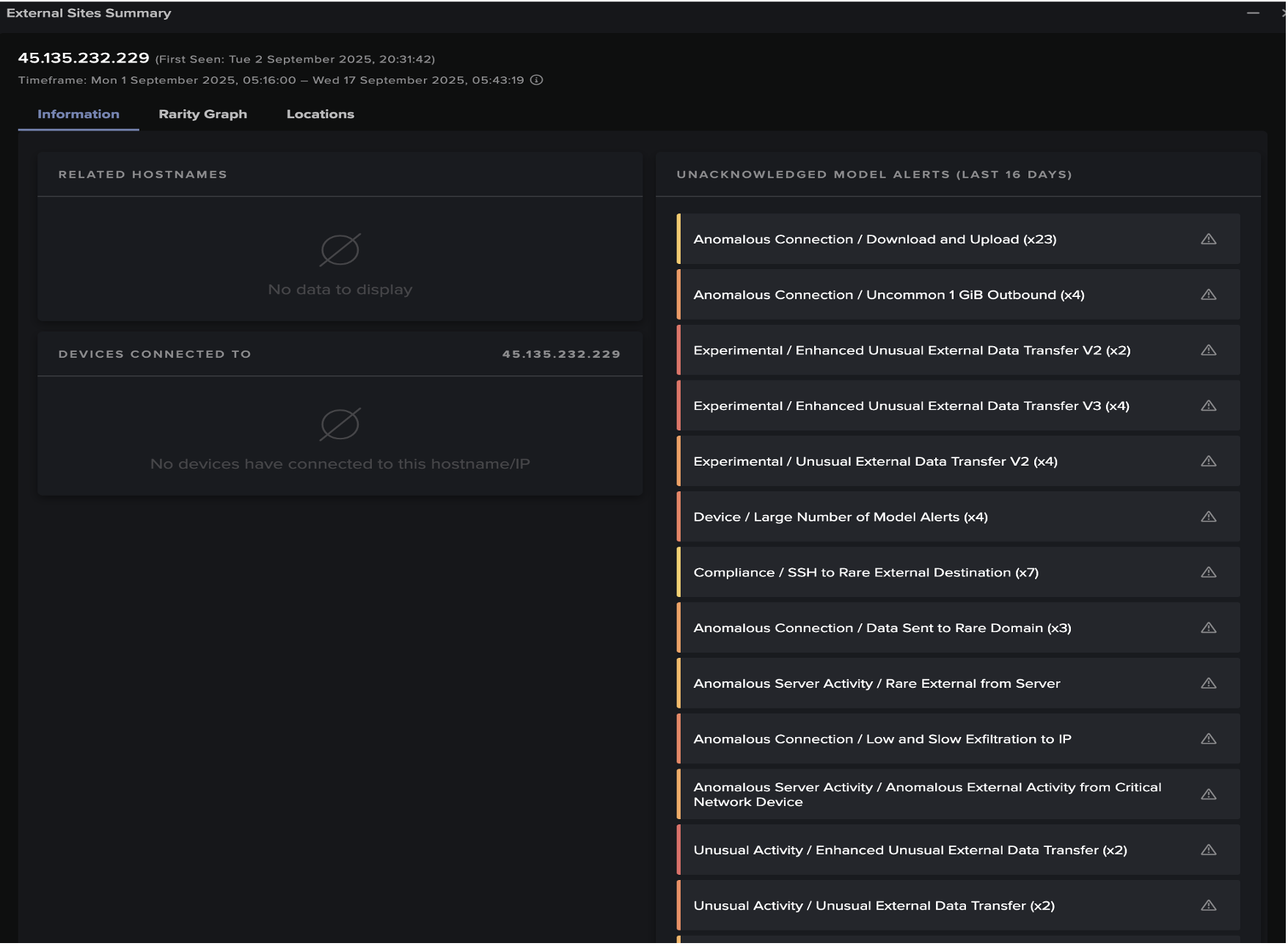Click the warning icon on Large Number of Model Alerts

[x=1210, y=516]
